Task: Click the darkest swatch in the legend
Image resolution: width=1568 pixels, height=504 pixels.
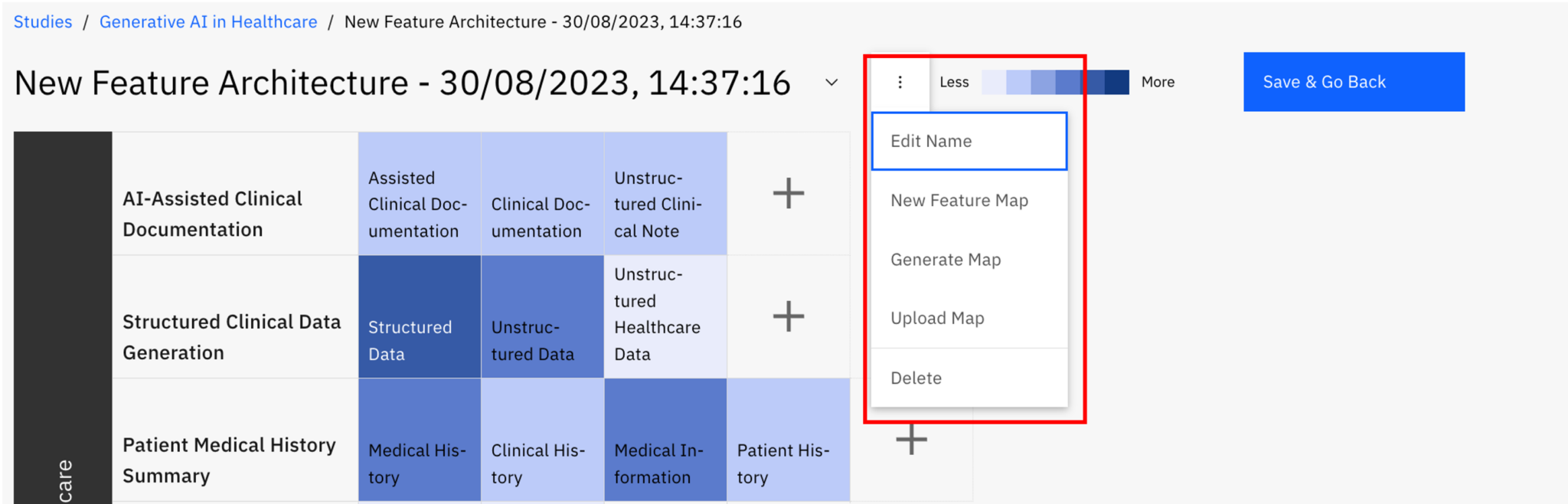Action: click(x=1116, y=82)
